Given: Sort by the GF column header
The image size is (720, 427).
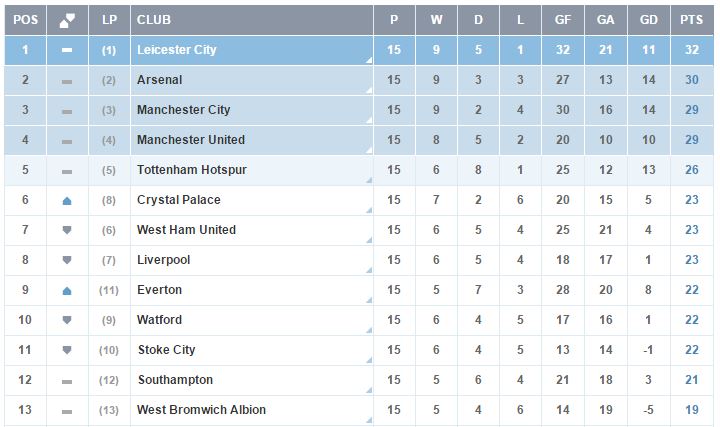Looking at the screenshot, I should click(562, 20).
